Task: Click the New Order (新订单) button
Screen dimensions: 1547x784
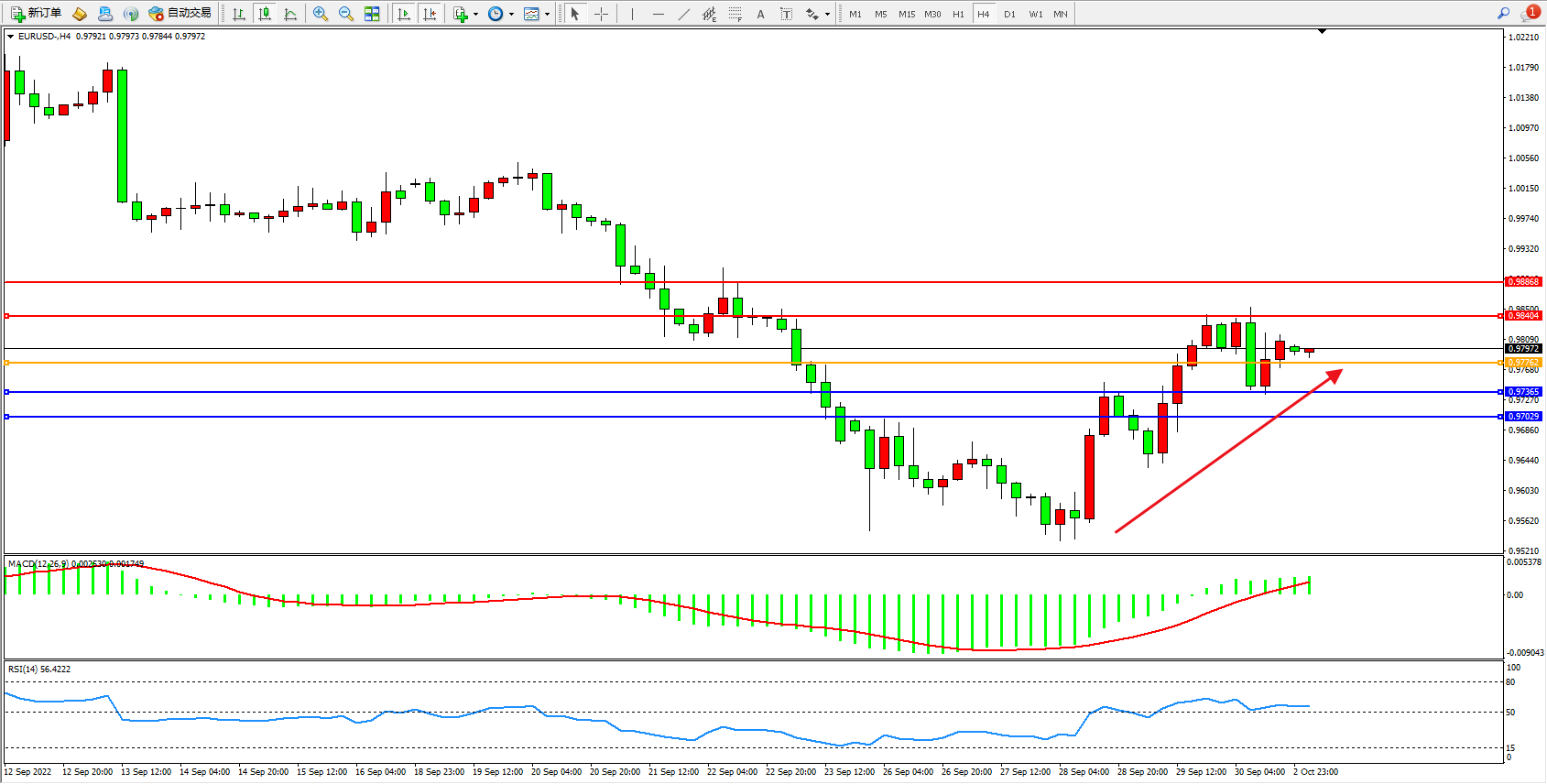Action: [x=37, y=14]
